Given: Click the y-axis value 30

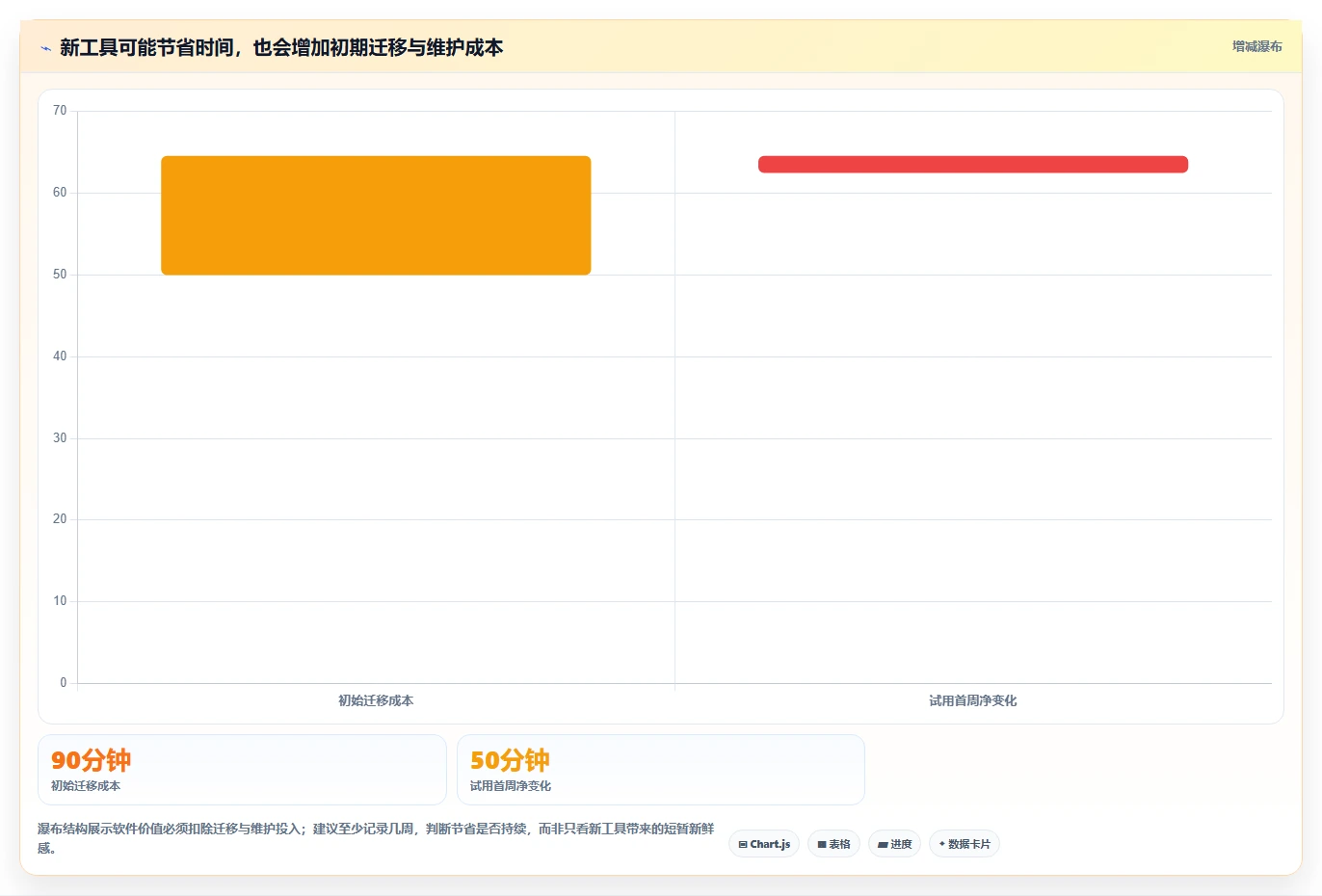Looking at the screenshot, I should click(x=60, y=438).
